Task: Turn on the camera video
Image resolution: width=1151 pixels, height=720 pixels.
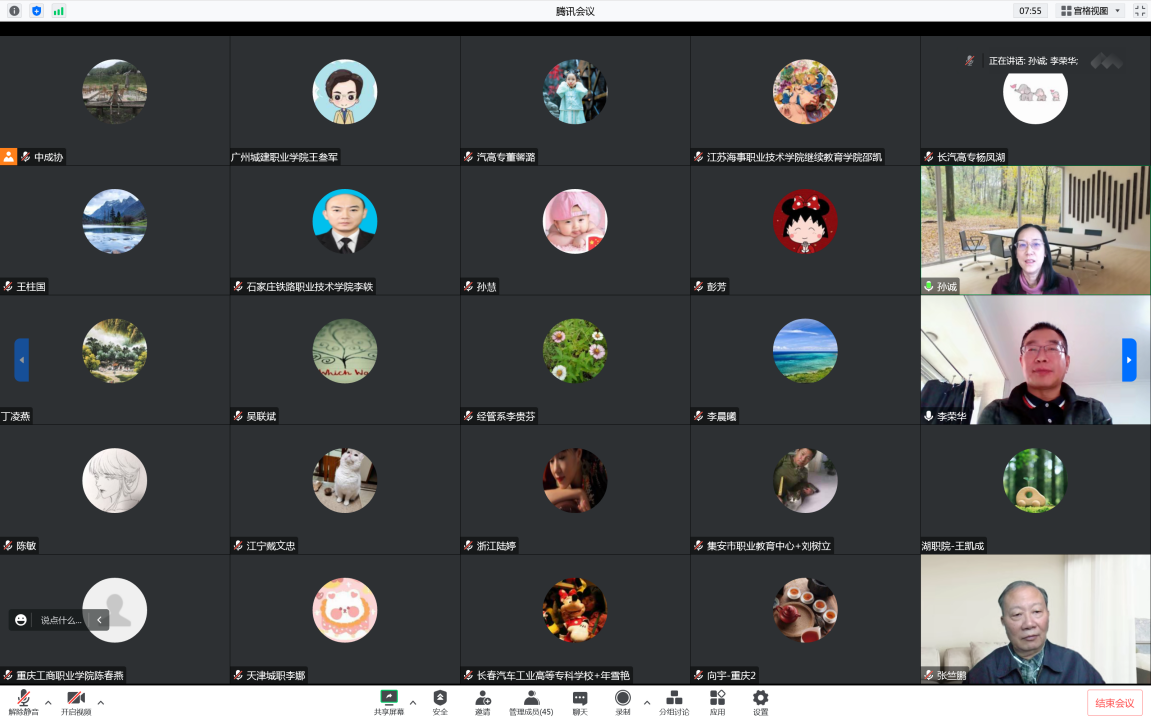Action: pyautogui.click(x=75, y=702)
